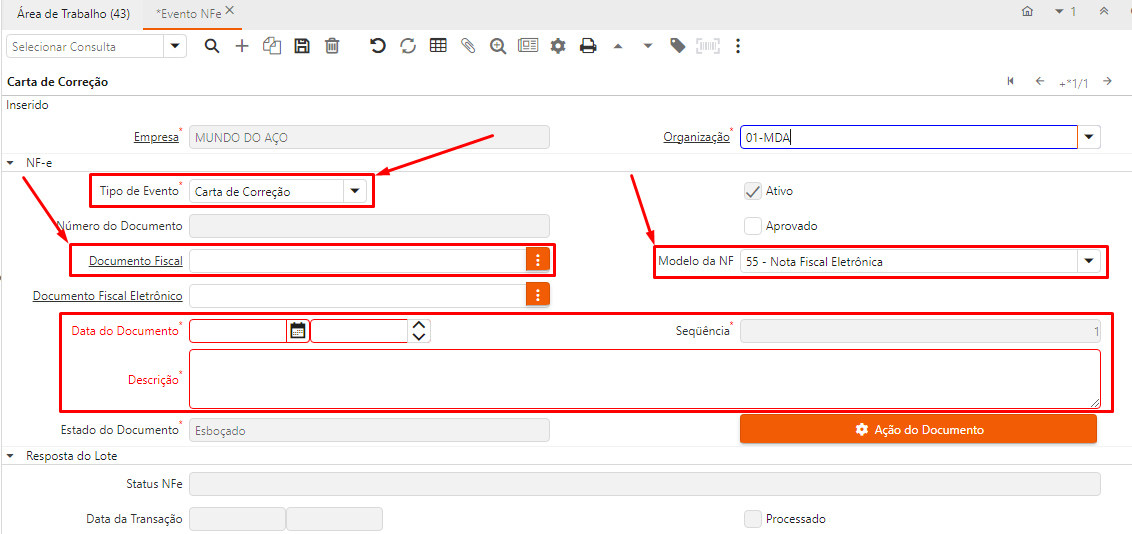Select the Evento NFe tab

click(x=187, y=12)
